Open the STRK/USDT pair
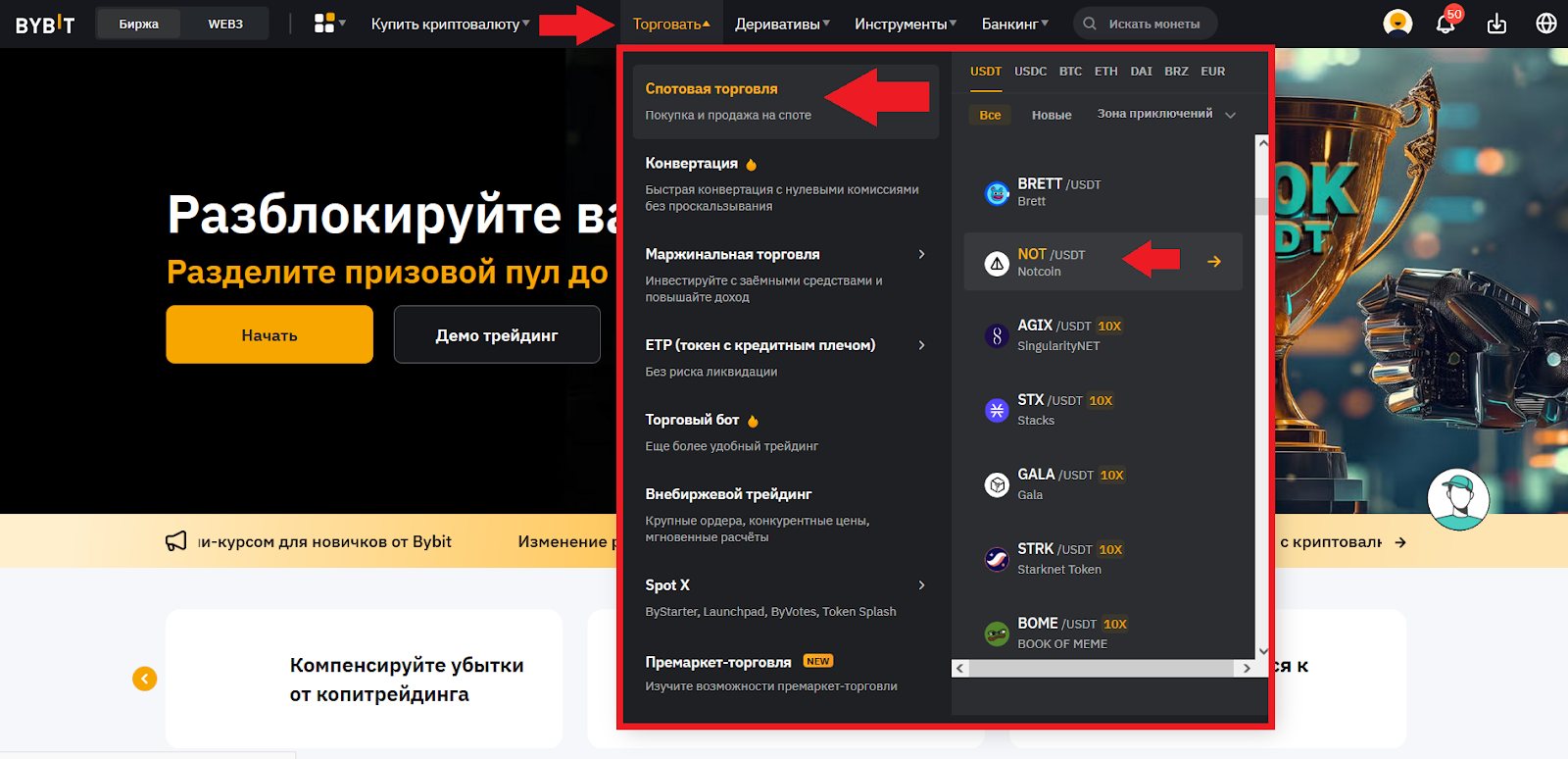 pyautogui.click(x=1103, y=559)
